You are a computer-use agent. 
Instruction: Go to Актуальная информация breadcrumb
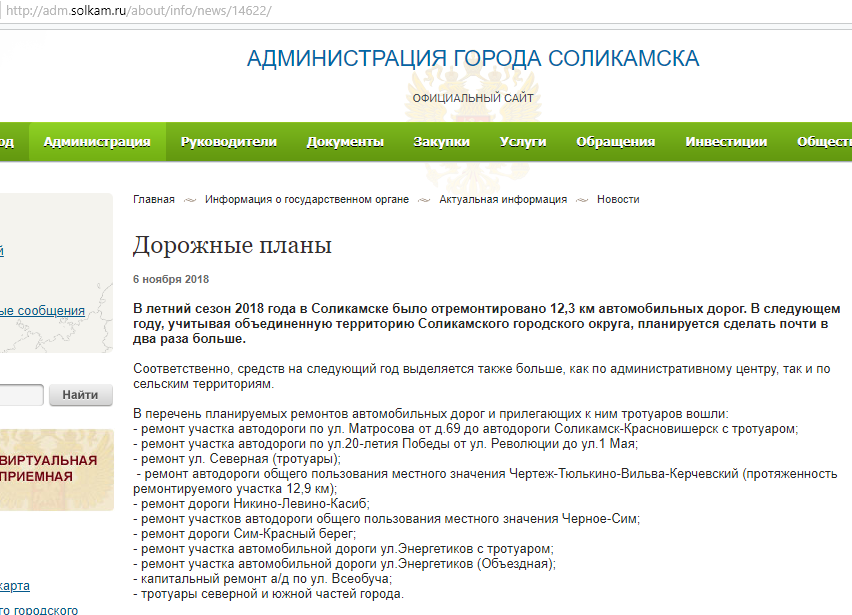(503, 200)
